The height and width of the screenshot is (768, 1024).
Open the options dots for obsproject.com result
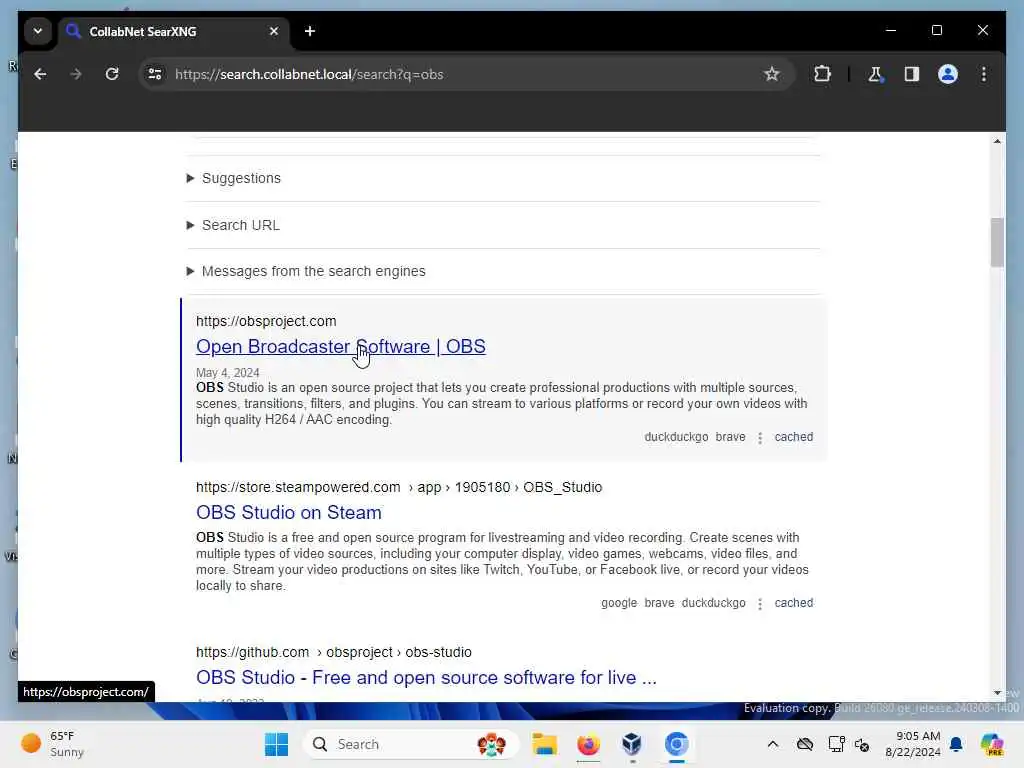(x=760, y=438)
